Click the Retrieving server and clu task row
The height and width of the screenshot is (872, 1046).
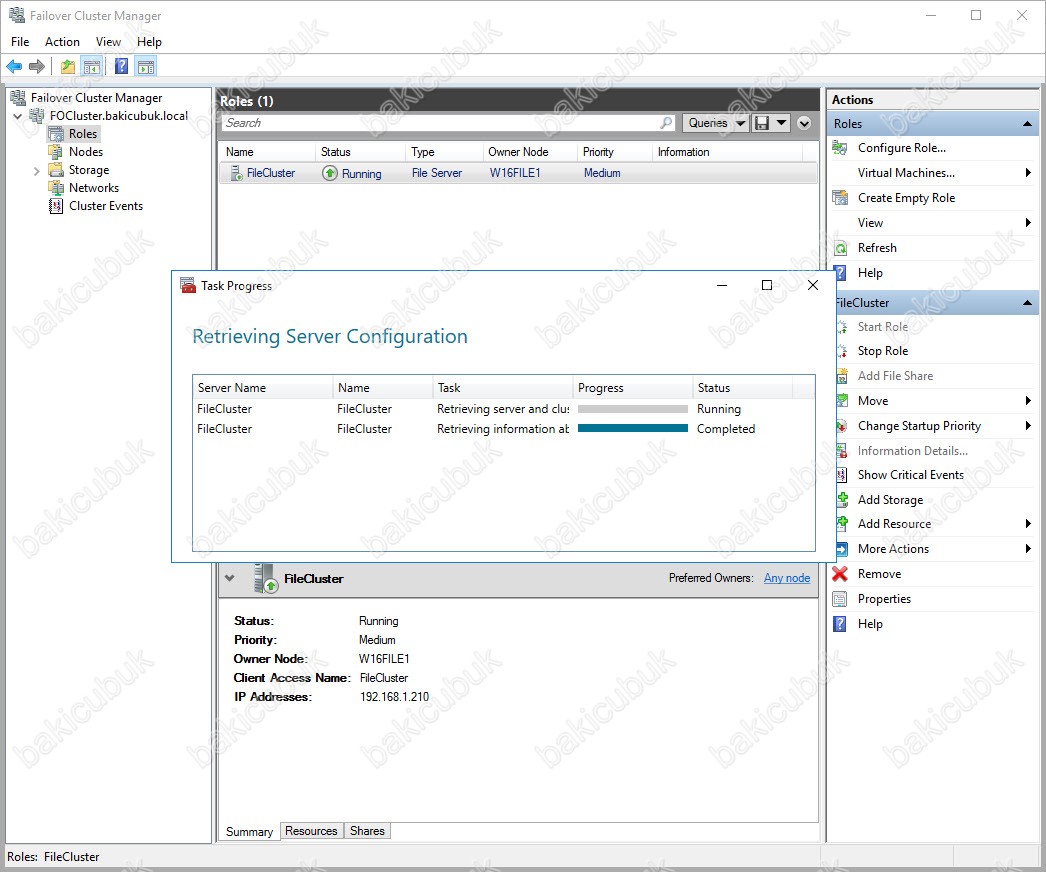click(503, 409)
